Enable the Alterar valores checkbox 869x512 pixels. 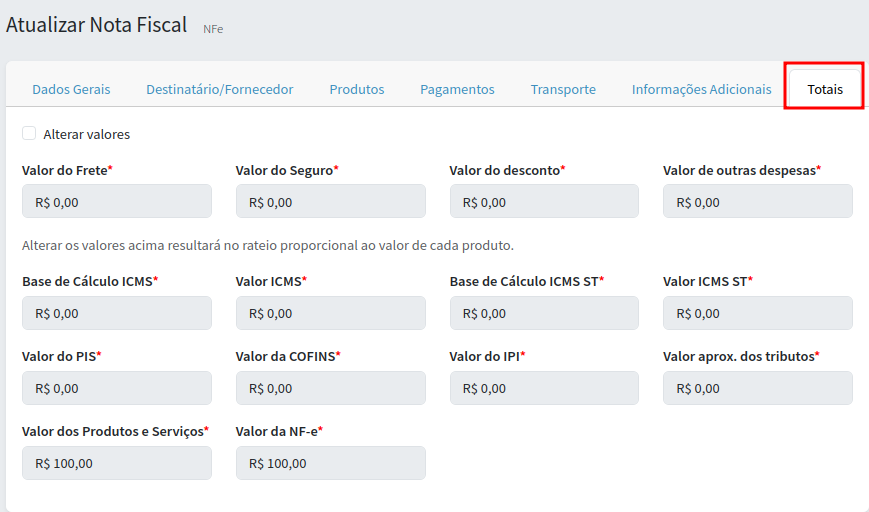(x=29, y=133)
